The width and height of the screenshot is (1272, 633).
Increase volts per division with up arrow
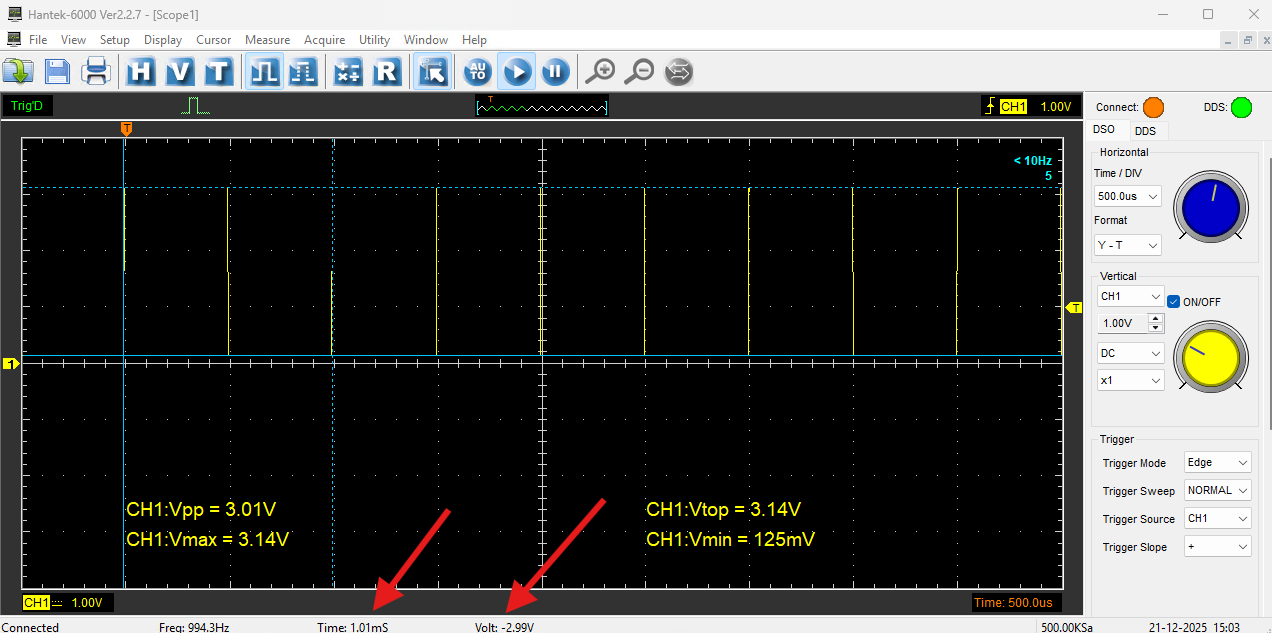pyautogui.click(x=1156, y=319)
